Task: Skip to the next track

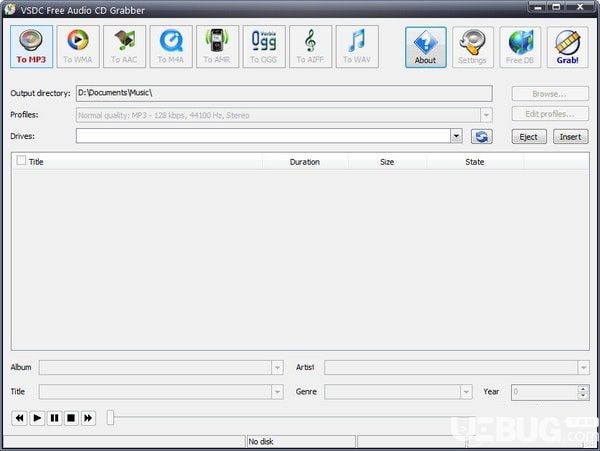Action: click(x=88, y=418)
